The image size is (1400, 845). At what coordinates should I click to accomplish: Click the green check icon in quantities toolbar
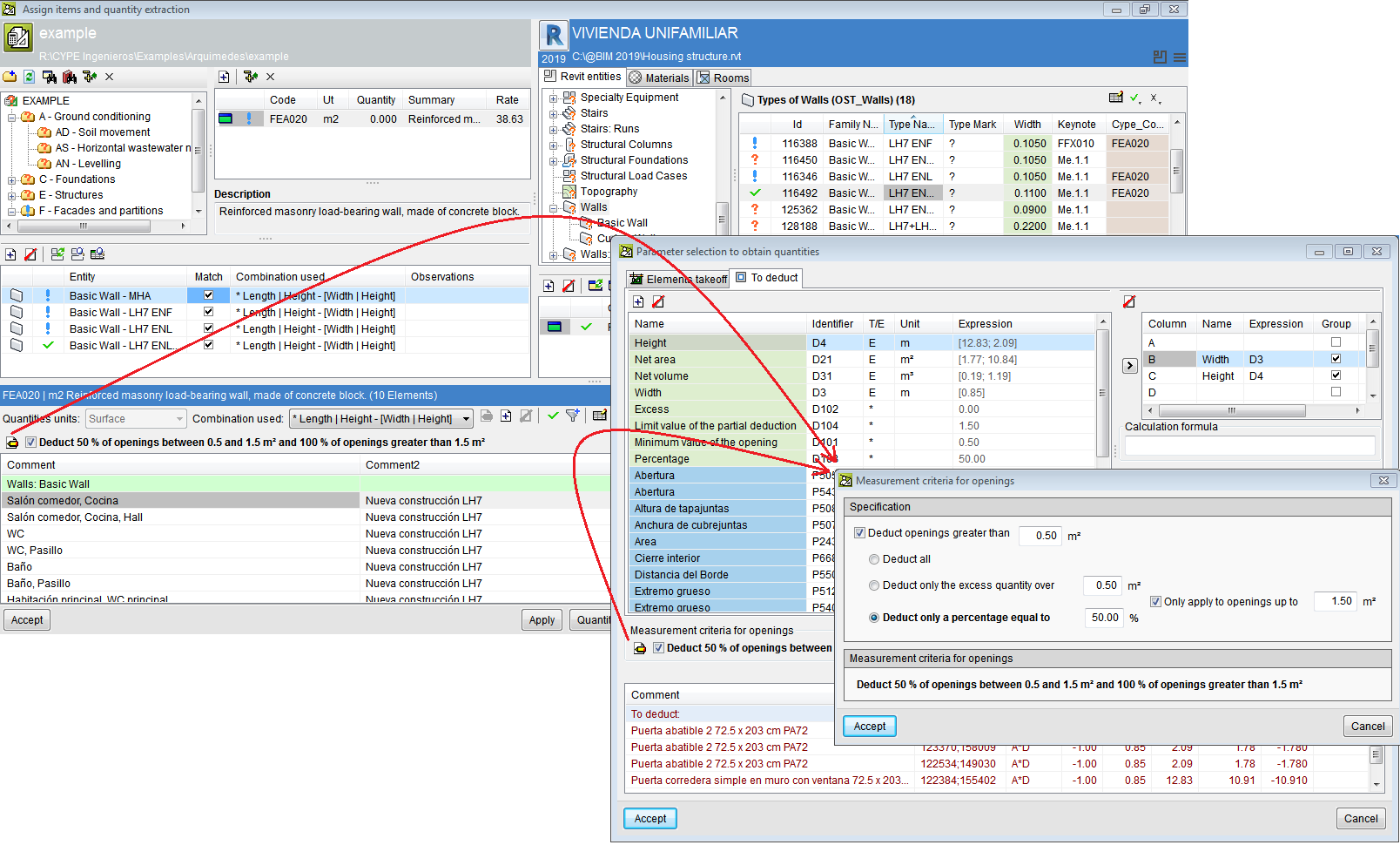tap(553, 416)
